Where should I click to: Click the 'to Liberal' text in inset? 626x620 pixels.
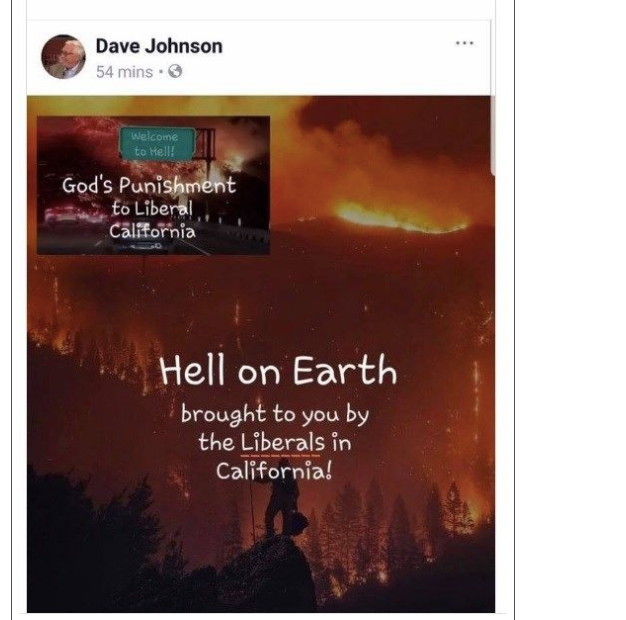coord(152,209)
